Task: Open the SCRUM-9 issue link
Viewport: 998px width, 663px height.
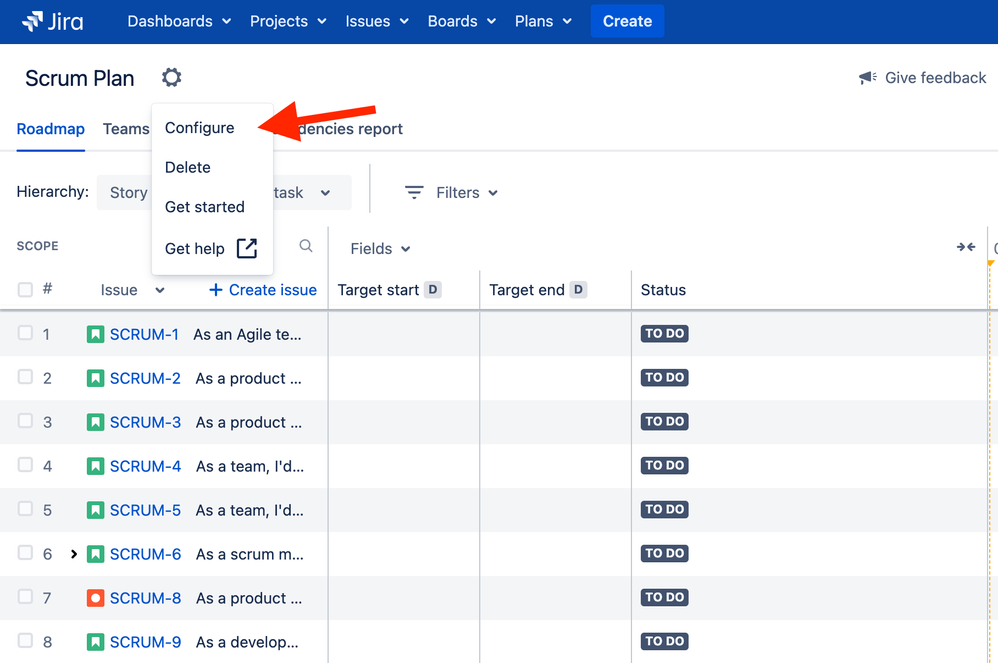Action: click(145, 642)
